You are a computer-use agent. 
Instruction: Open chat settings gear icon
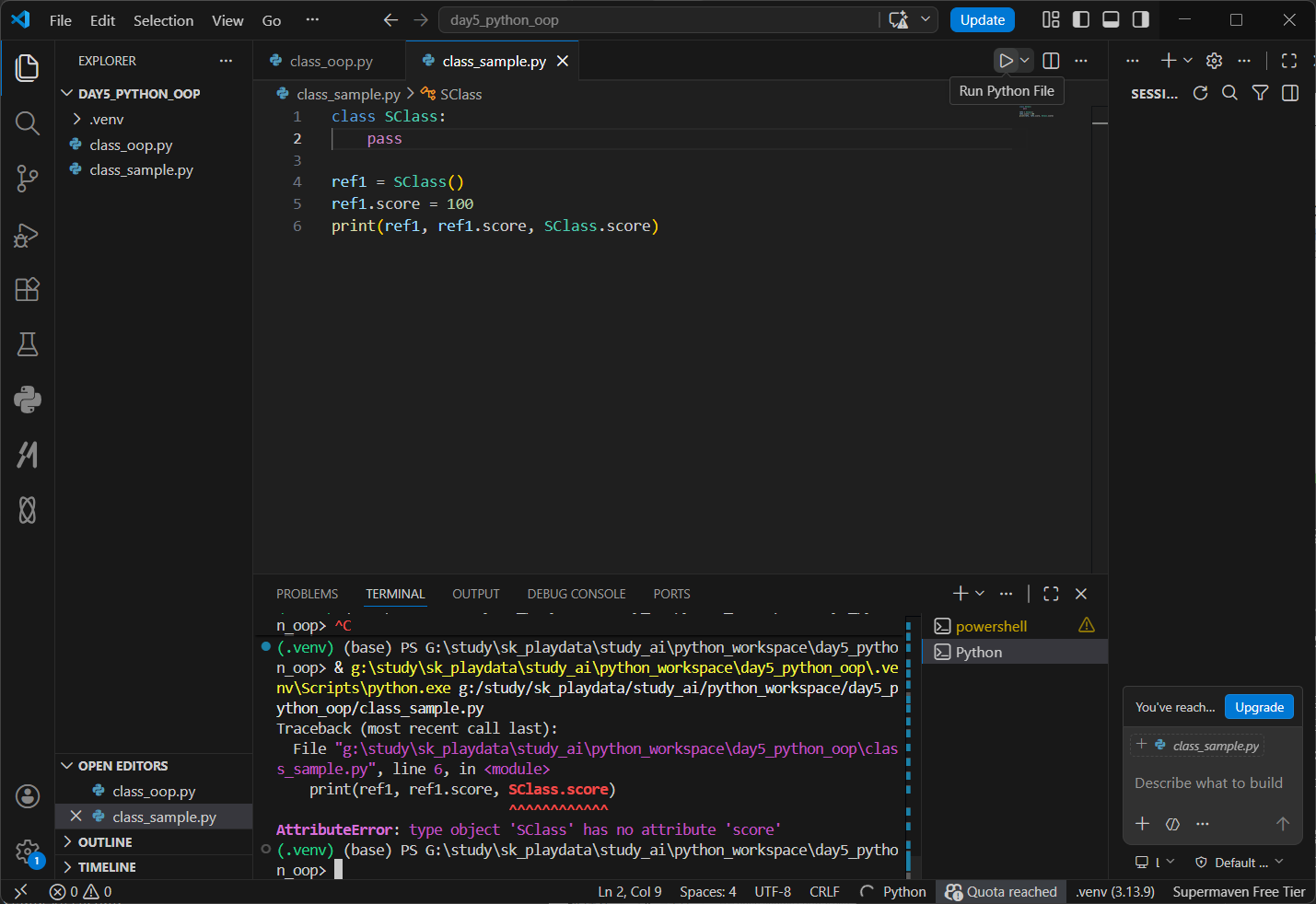(1214, 61)
